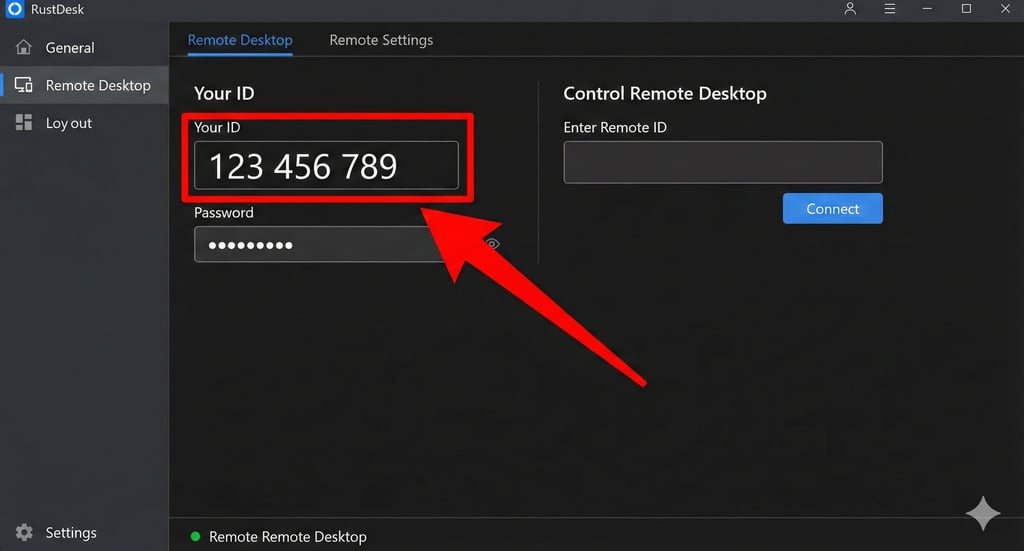
Task: Click the Password label
Action: pos(223,213)
